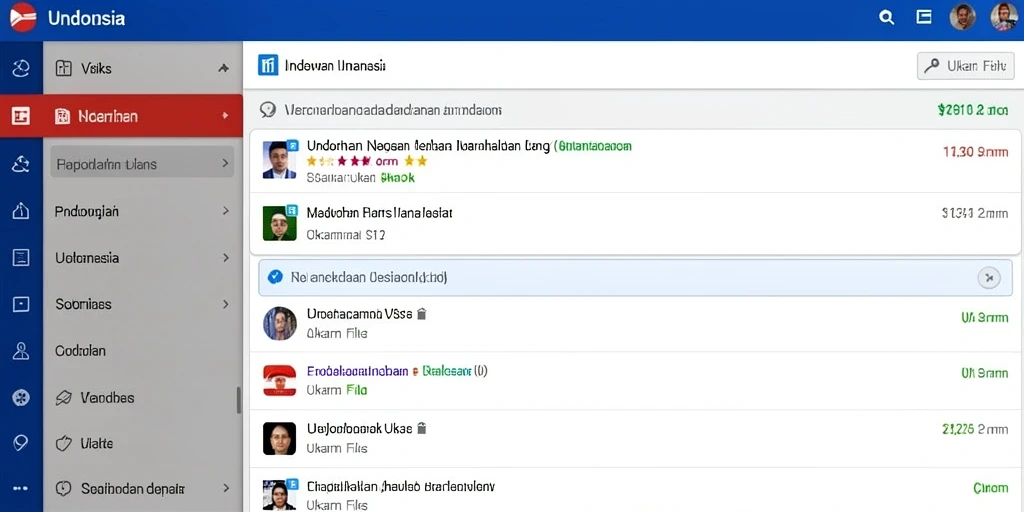Click the round Uroahacamnb avatar
This screenshot has height=512, width=1024.
coord(280,323)
